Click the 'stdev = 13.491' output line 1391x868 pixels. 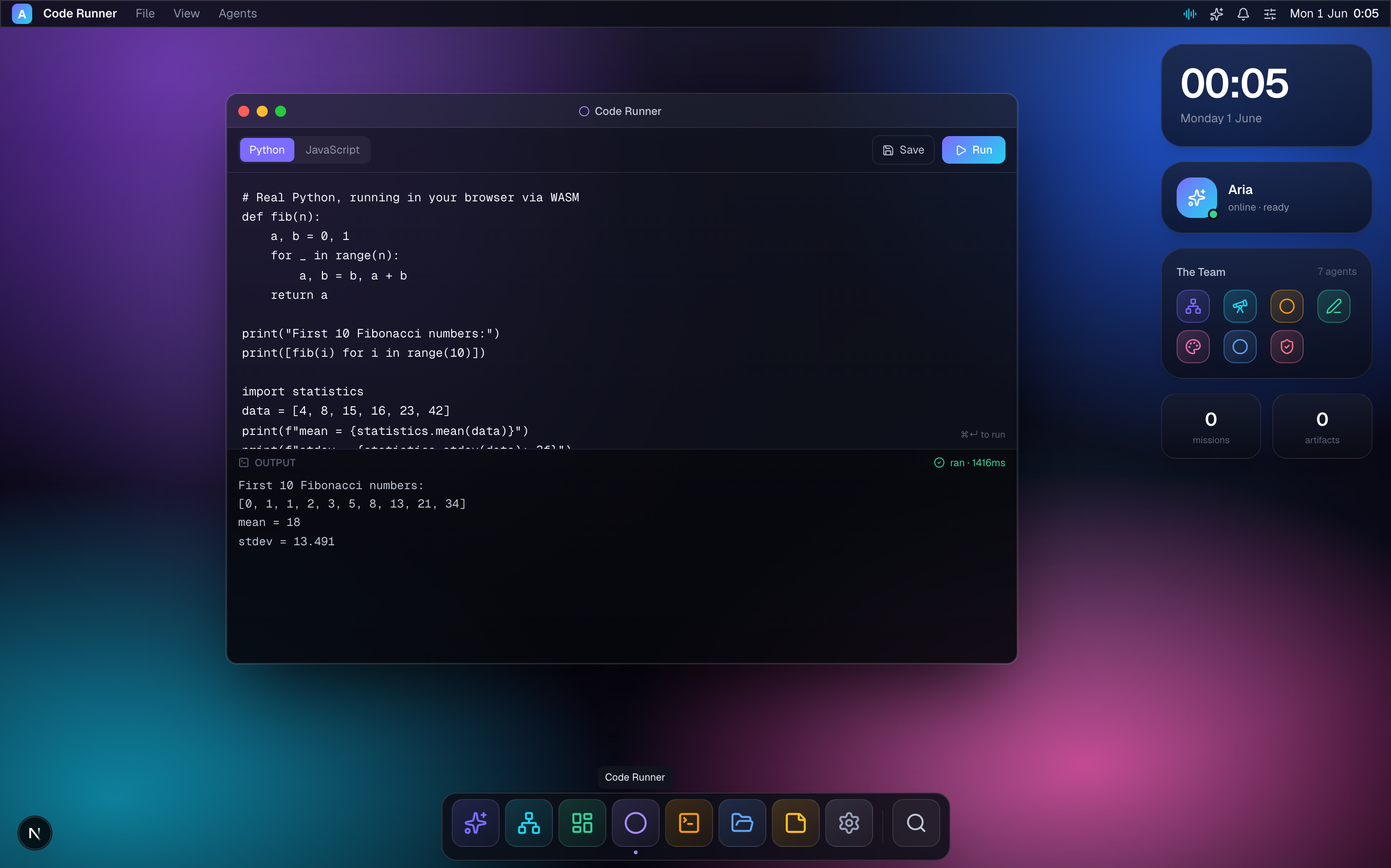point(287,542)
